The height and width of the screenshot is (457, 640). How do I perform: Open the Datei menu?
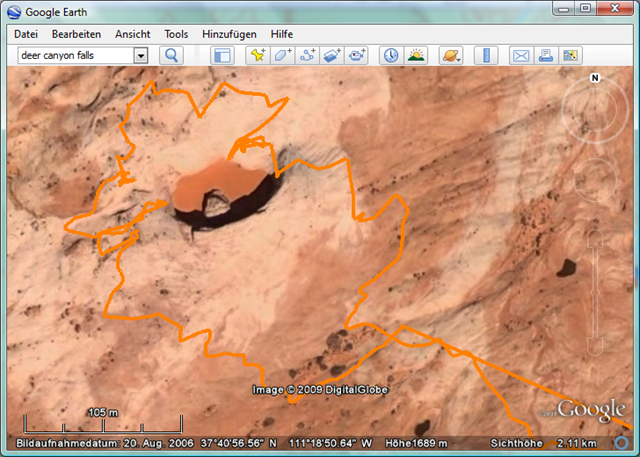coord(26,34)
